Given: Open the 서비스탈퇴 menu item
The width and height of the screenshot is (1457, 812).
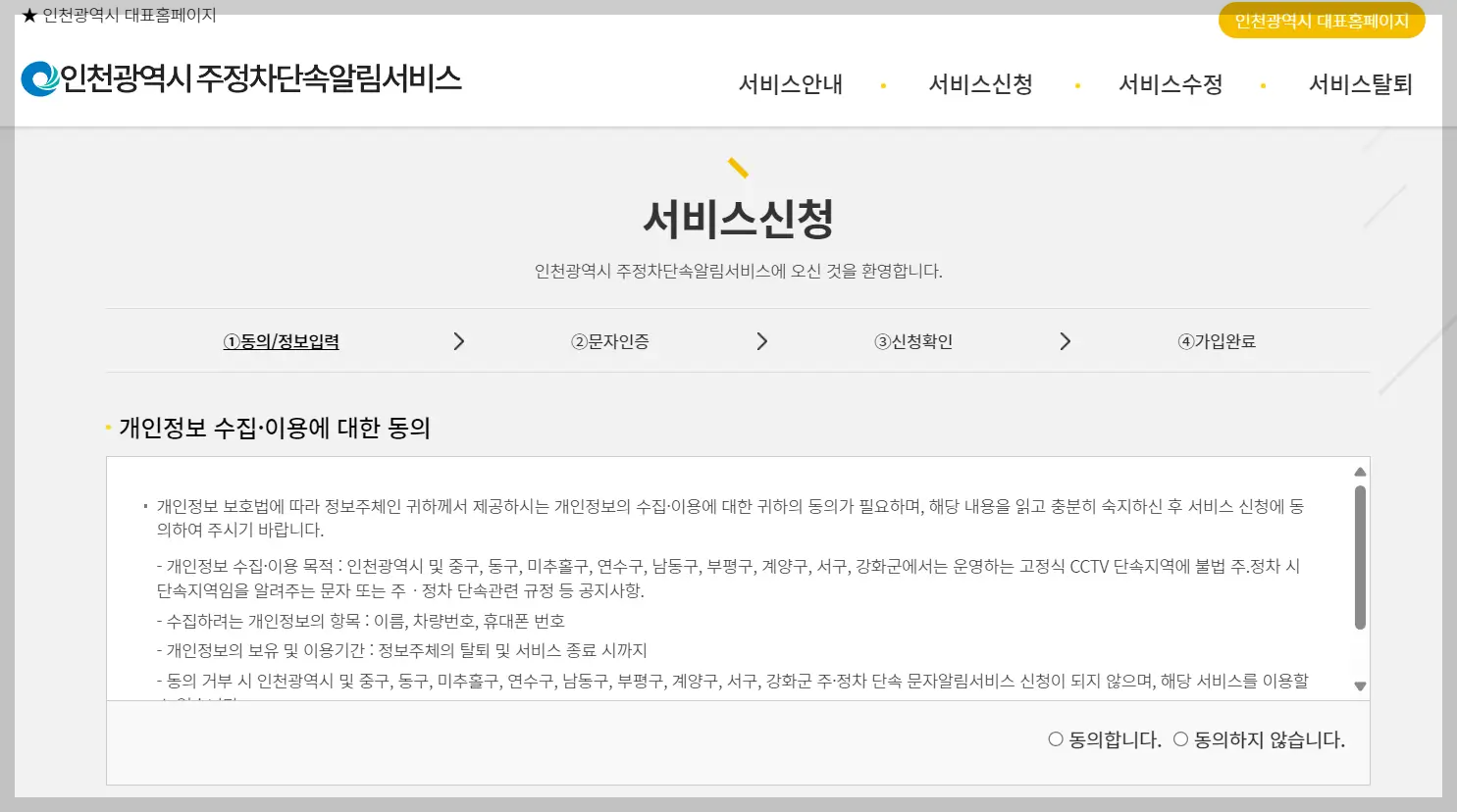Looking at the screenshot, I should tap(1360, 84).
